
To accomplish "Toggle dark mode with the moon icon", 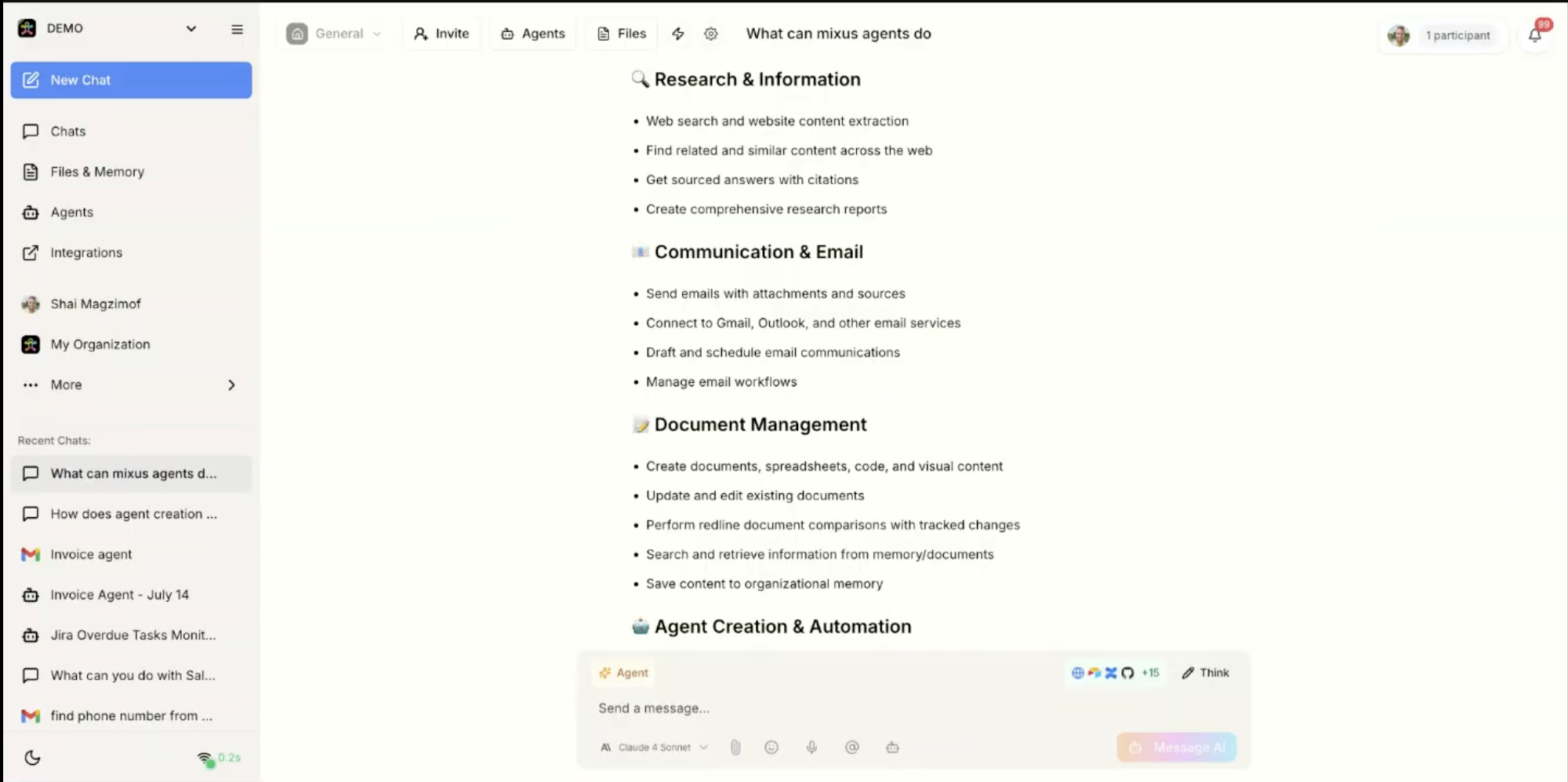I will (x=31, y=758).
